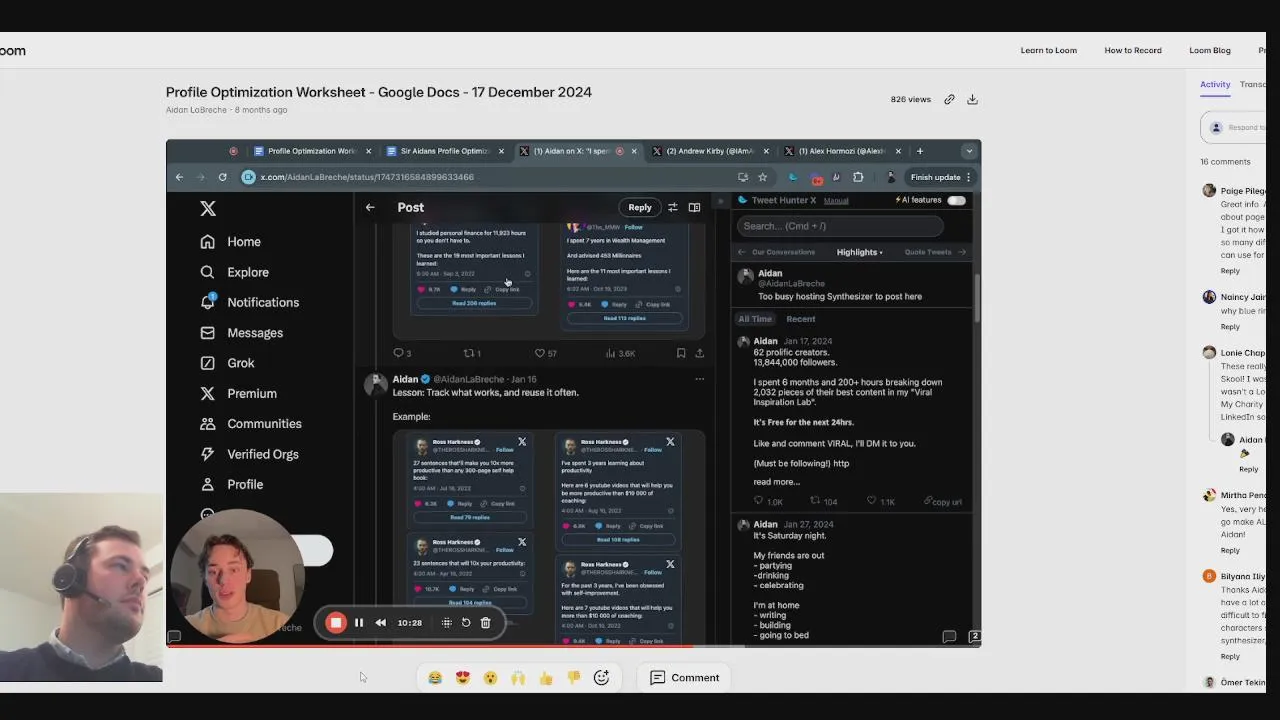Click the Finish update button
Viewport: 1280px width, 720px height.
[940, 177]
